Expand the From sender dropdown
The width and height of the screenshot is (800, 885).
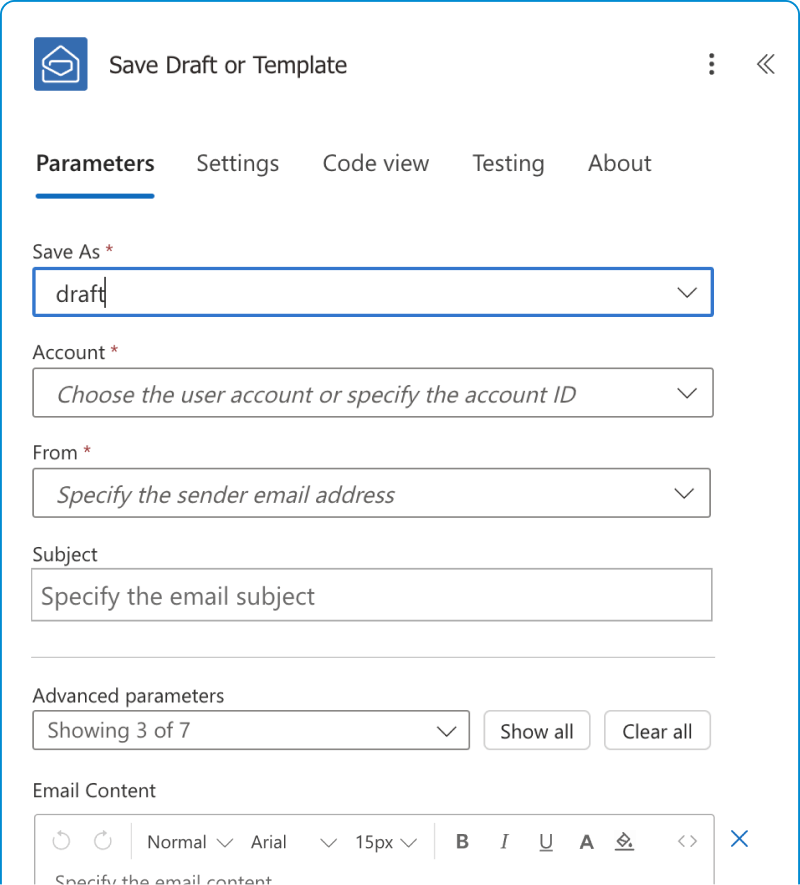click(x=684, y=494)
